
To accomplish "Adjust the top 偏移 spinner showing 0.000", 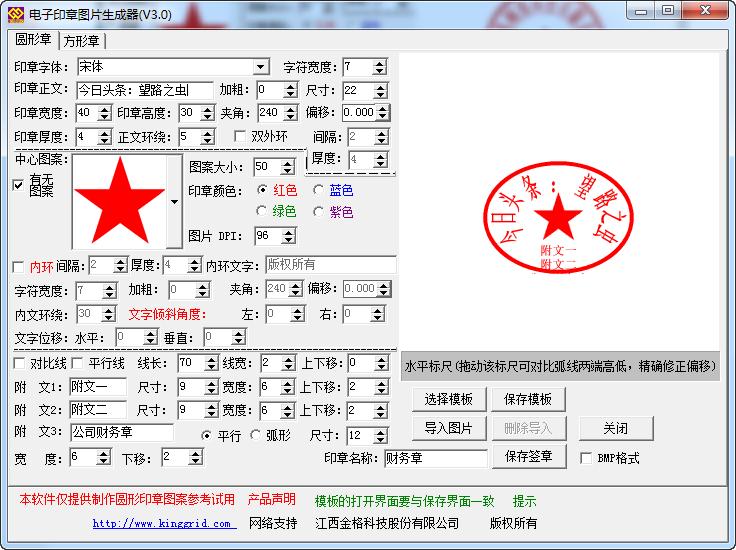I will [x=383, y=113].
